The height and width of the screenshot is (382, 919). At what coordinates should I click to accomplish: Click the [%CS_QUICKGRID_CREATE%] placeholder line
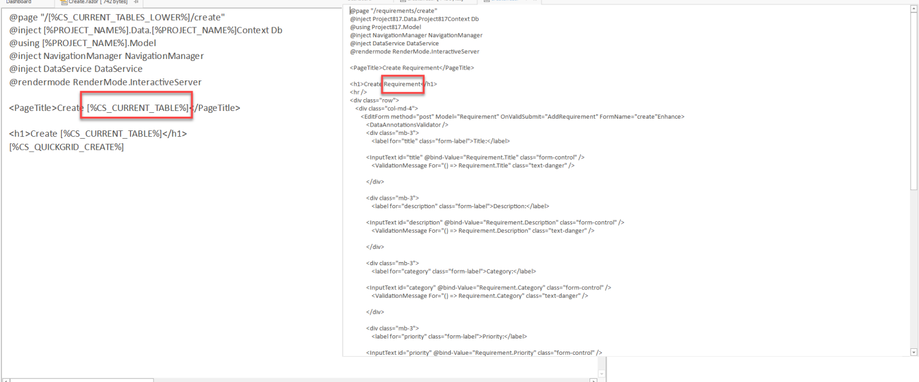click(66, 146)
